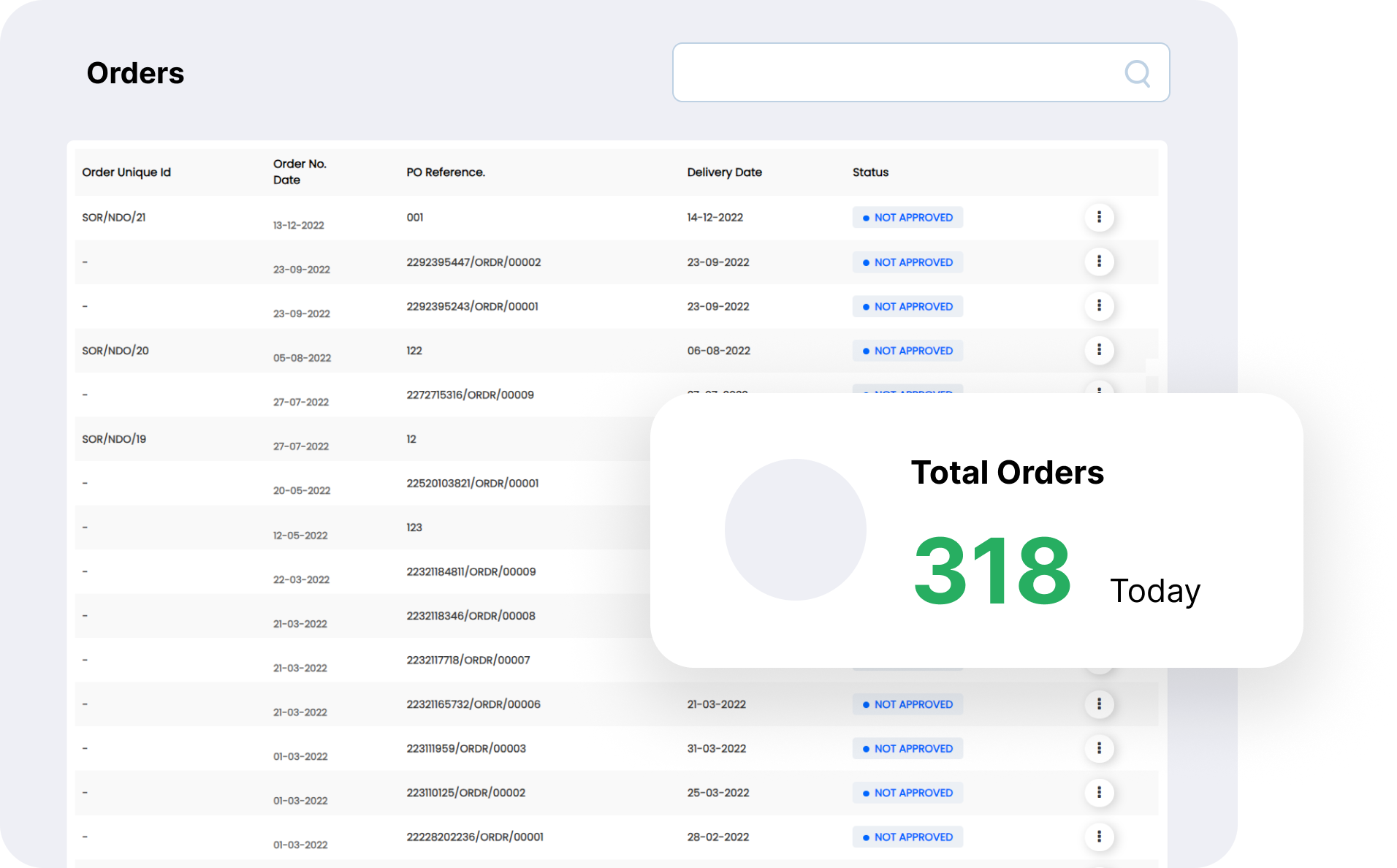Click order date 13-12-2022
Viewport: 1397px width, 868px height.
pyautogui.click(x=298, y=225)
